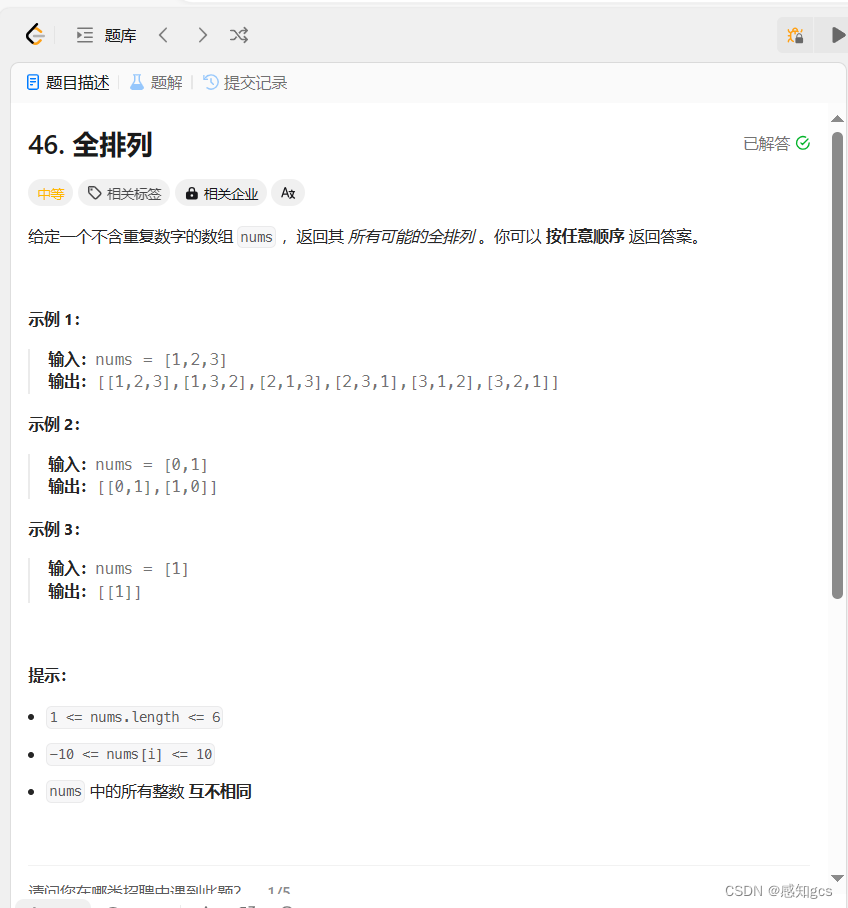The image size is (848, 908).
Task: Click the scrollbar down arrow
Action: pyautogui.click(x=837, y=878)
